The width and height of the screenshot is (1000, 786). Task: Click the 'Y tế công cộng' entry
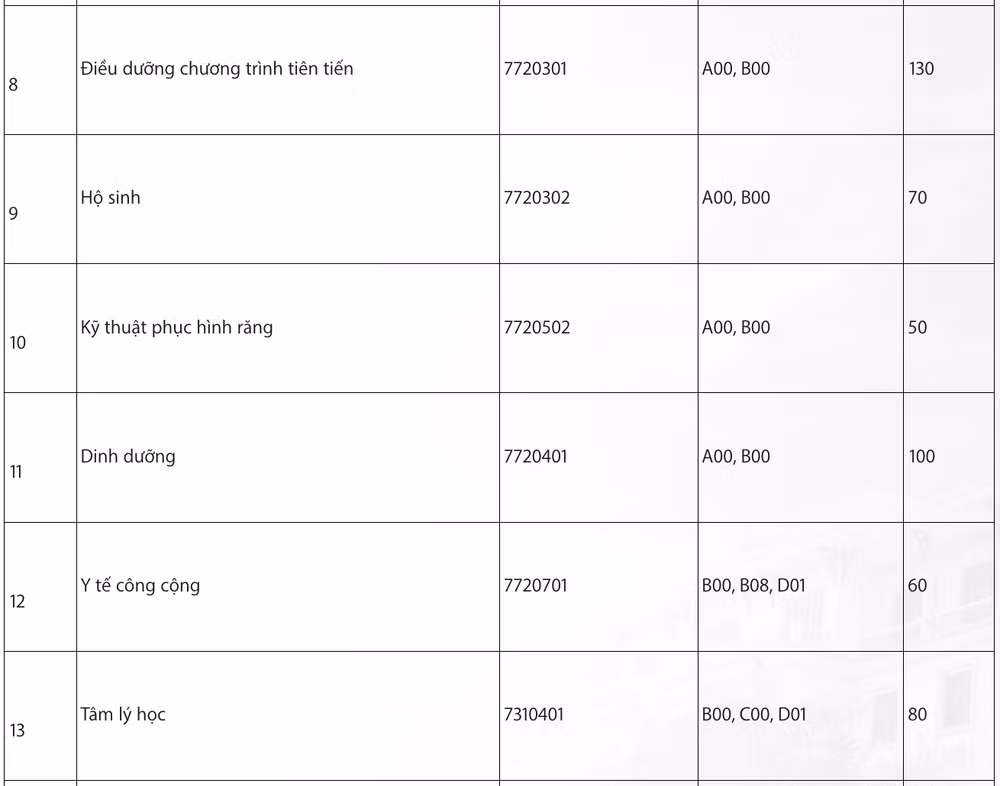(x=140, y=586)
